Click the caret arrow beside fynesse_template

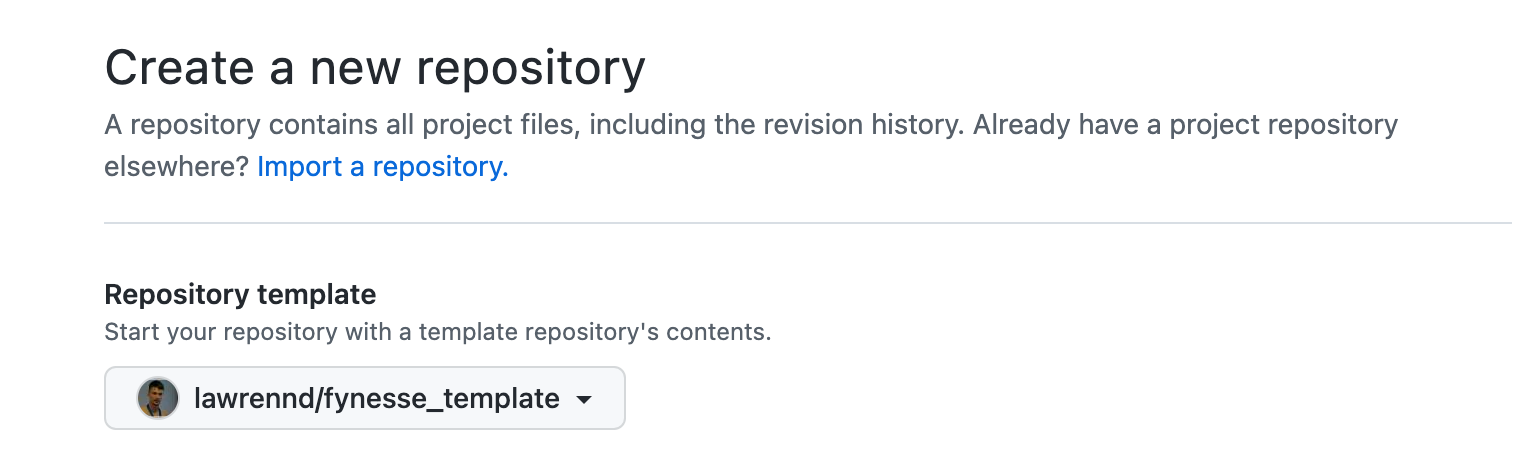[585, 400]
